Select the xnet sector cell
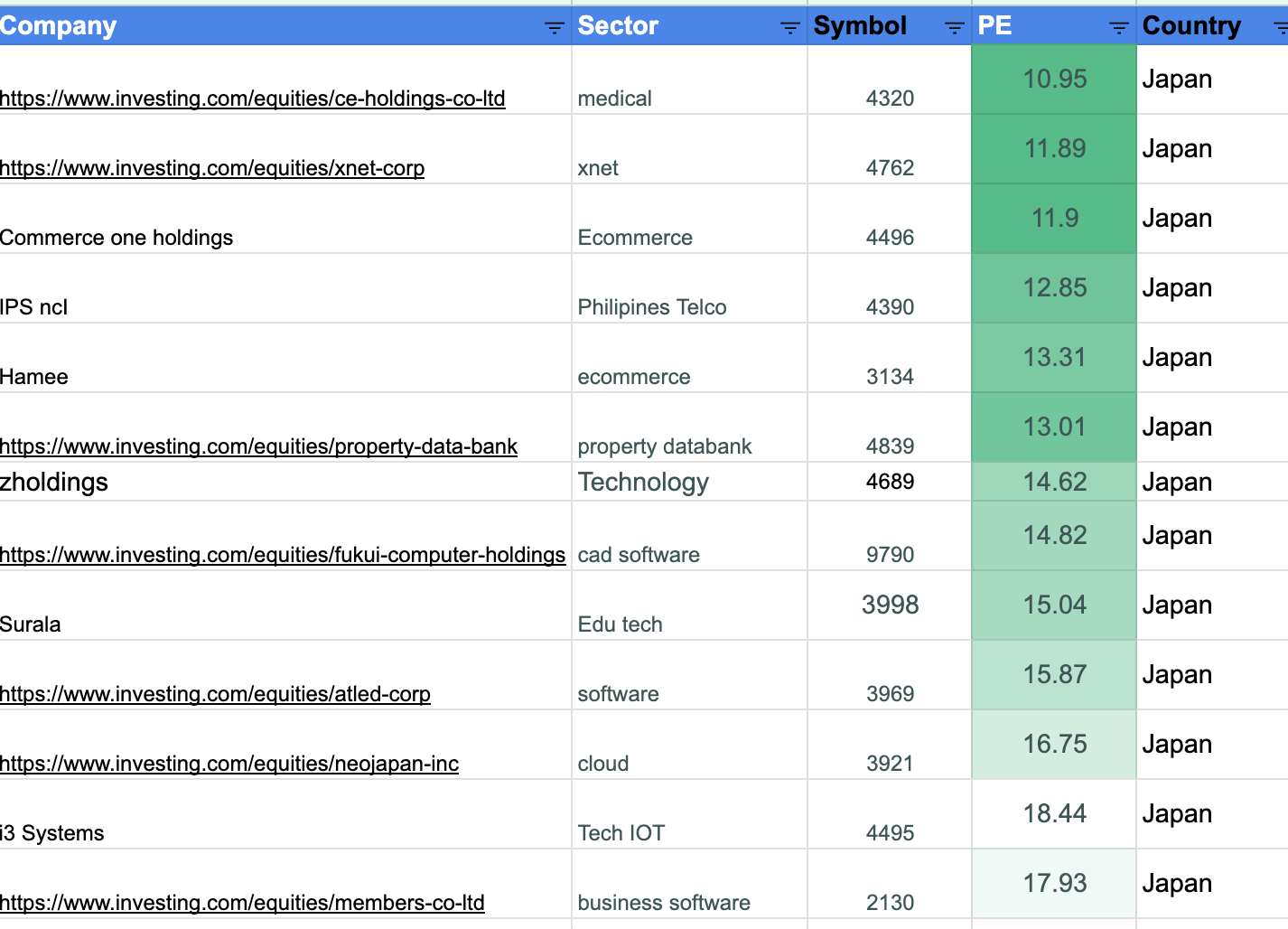 click(x=690, y=149)
